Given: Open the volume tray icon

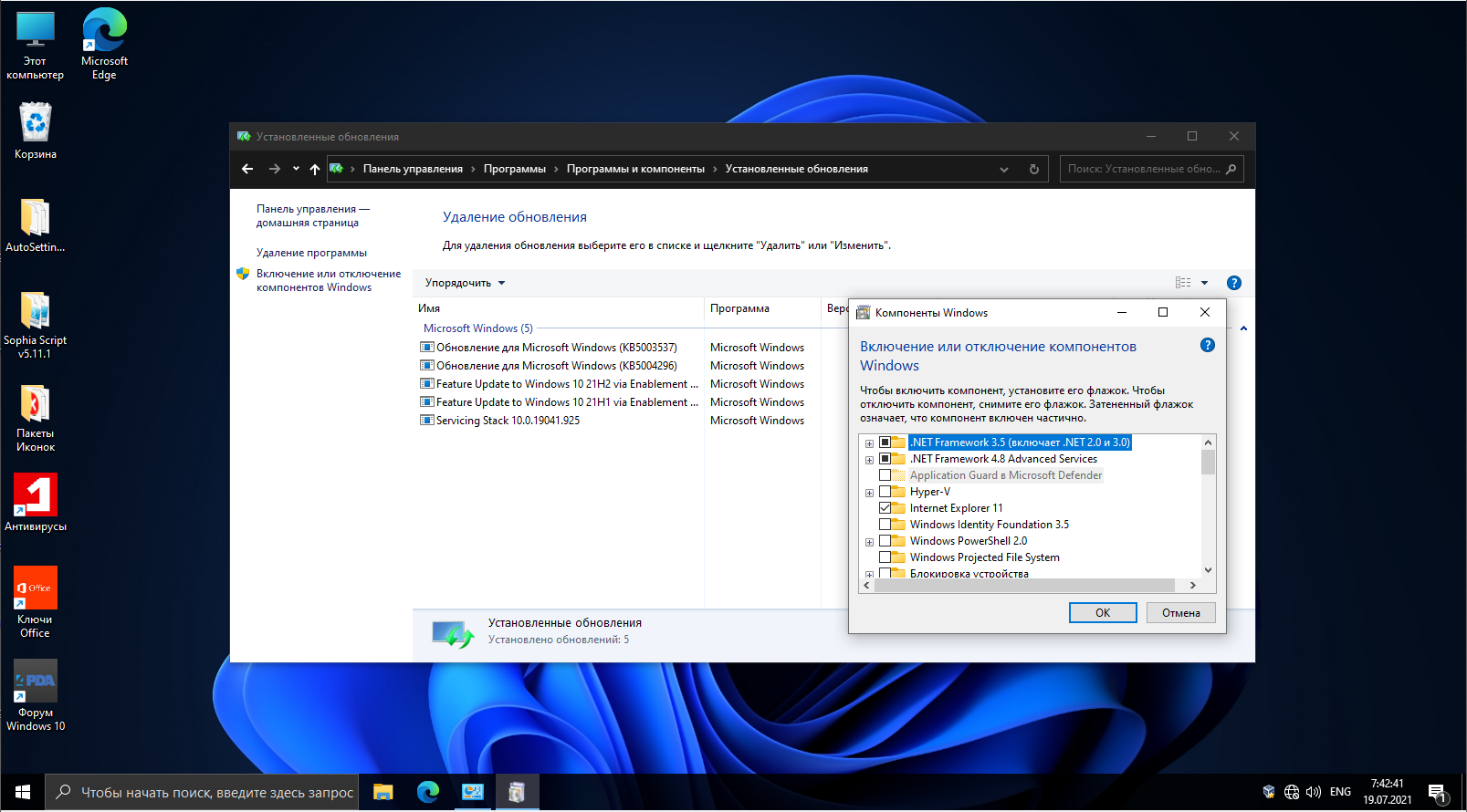Looking at the screenshot, I should point(1315,792).
